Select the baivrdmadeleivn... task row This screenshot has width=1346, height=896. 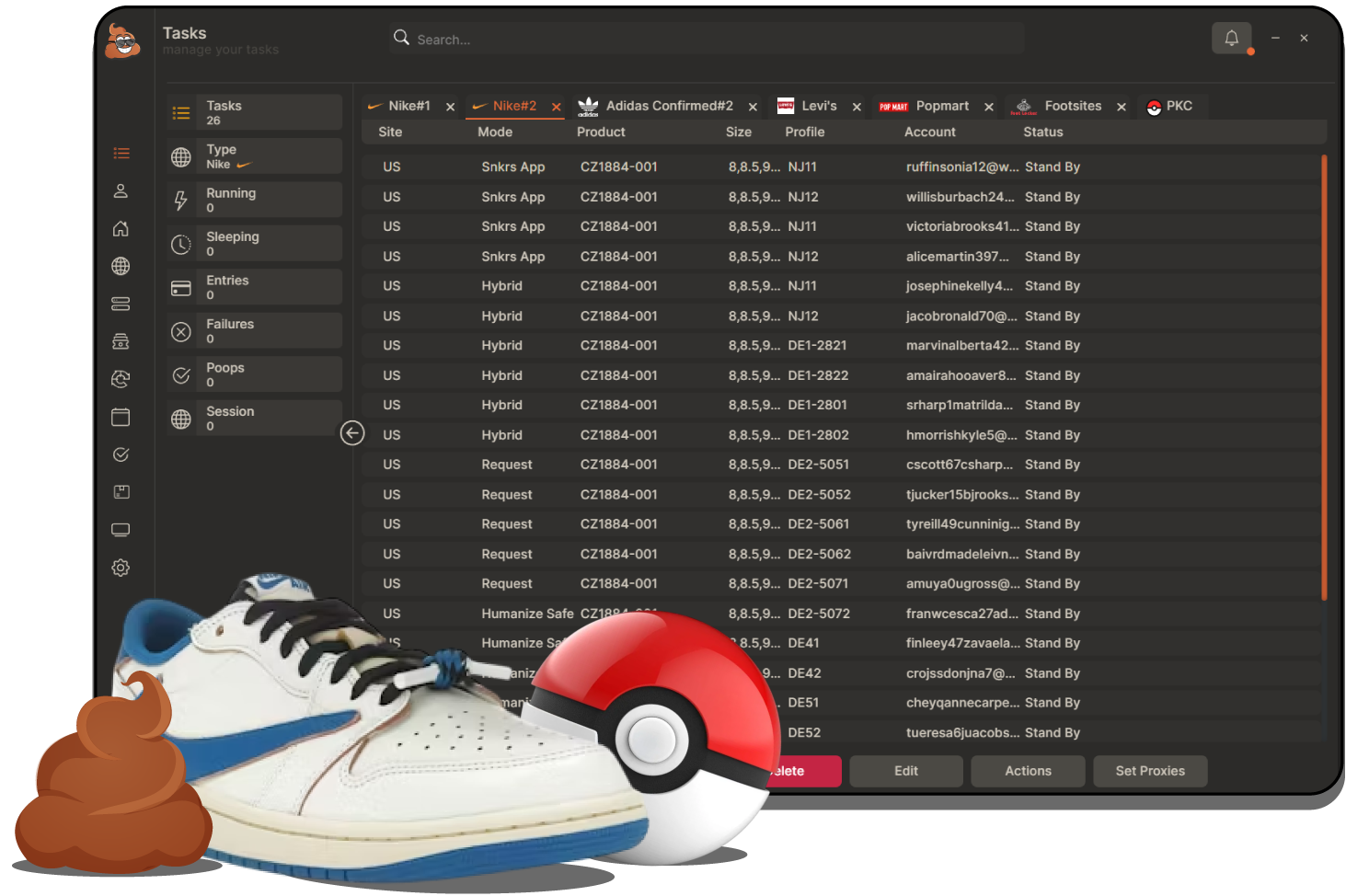(840, 554)
